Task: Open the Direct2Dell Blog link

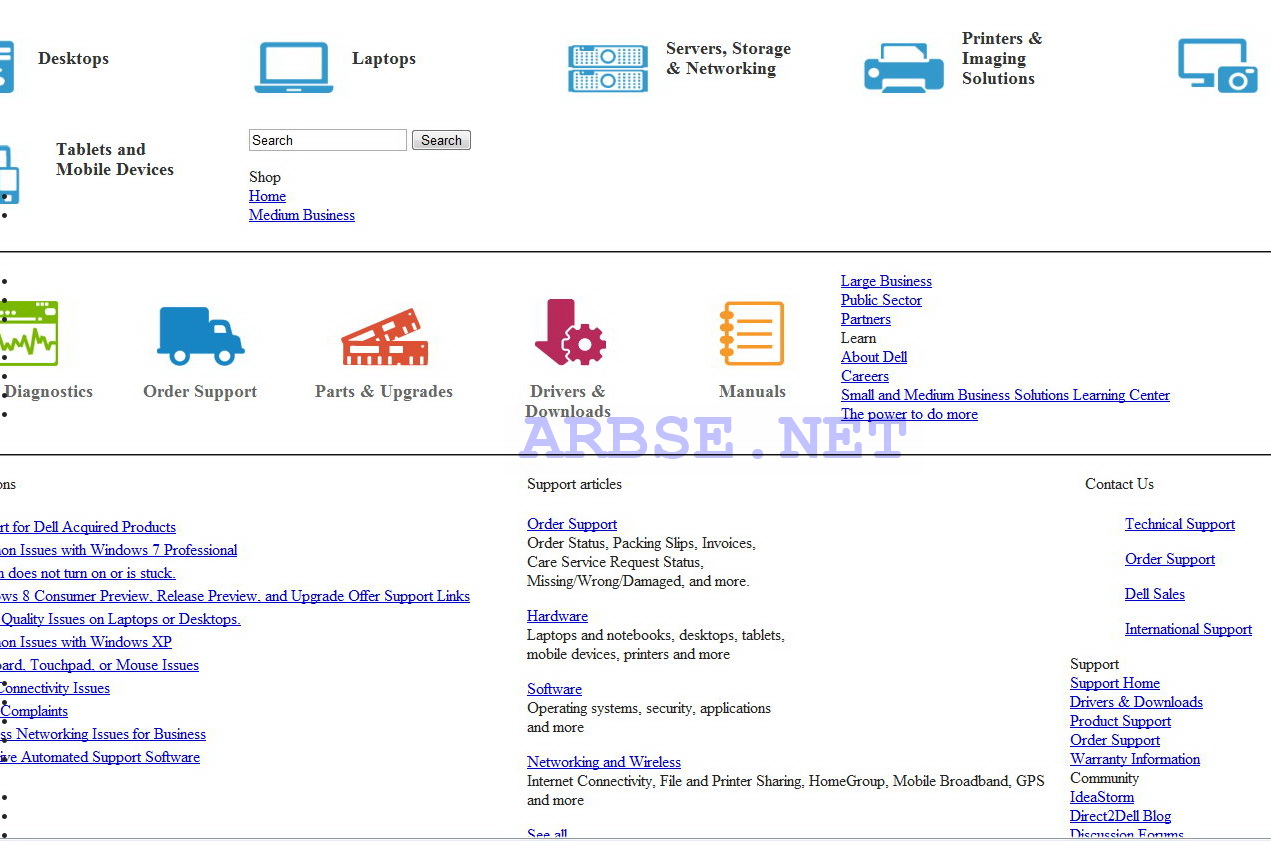Action: (1120, 816)
